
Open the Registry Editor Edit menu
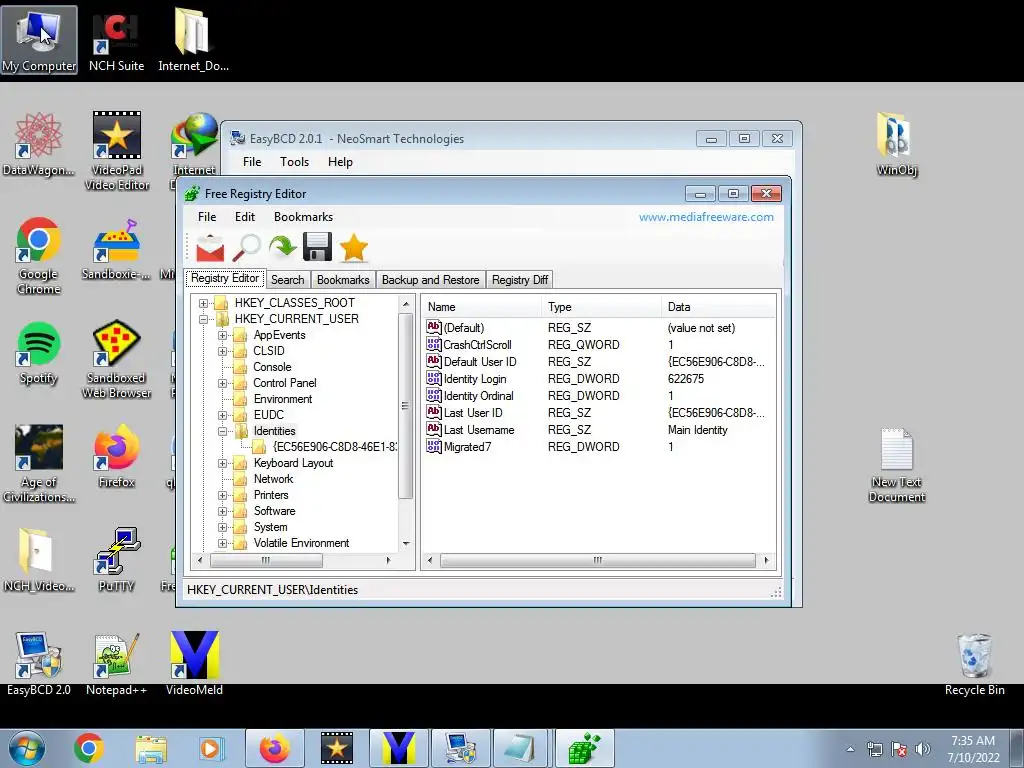tap(245, 217)
